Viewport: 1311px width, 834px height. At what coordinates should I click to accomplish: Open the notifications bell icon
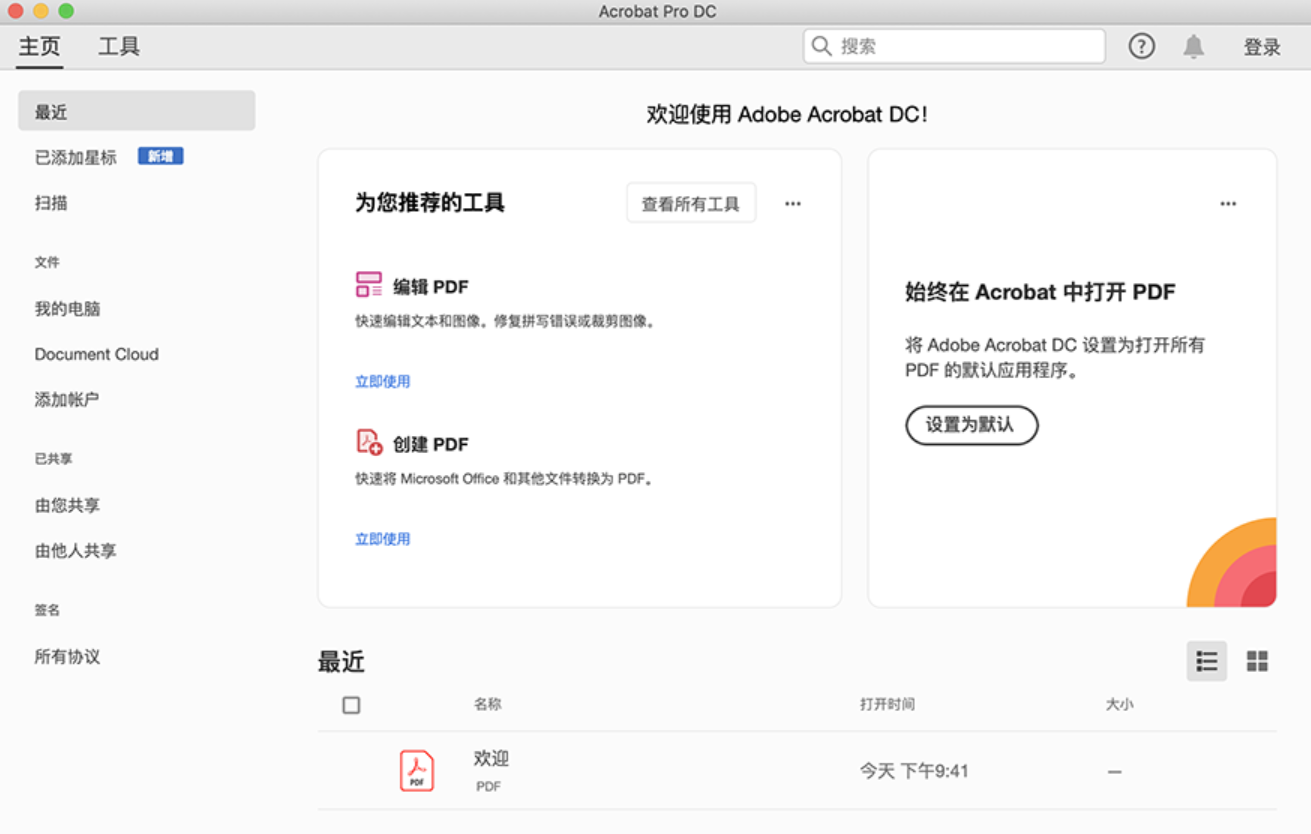(x=1193, y=46)
